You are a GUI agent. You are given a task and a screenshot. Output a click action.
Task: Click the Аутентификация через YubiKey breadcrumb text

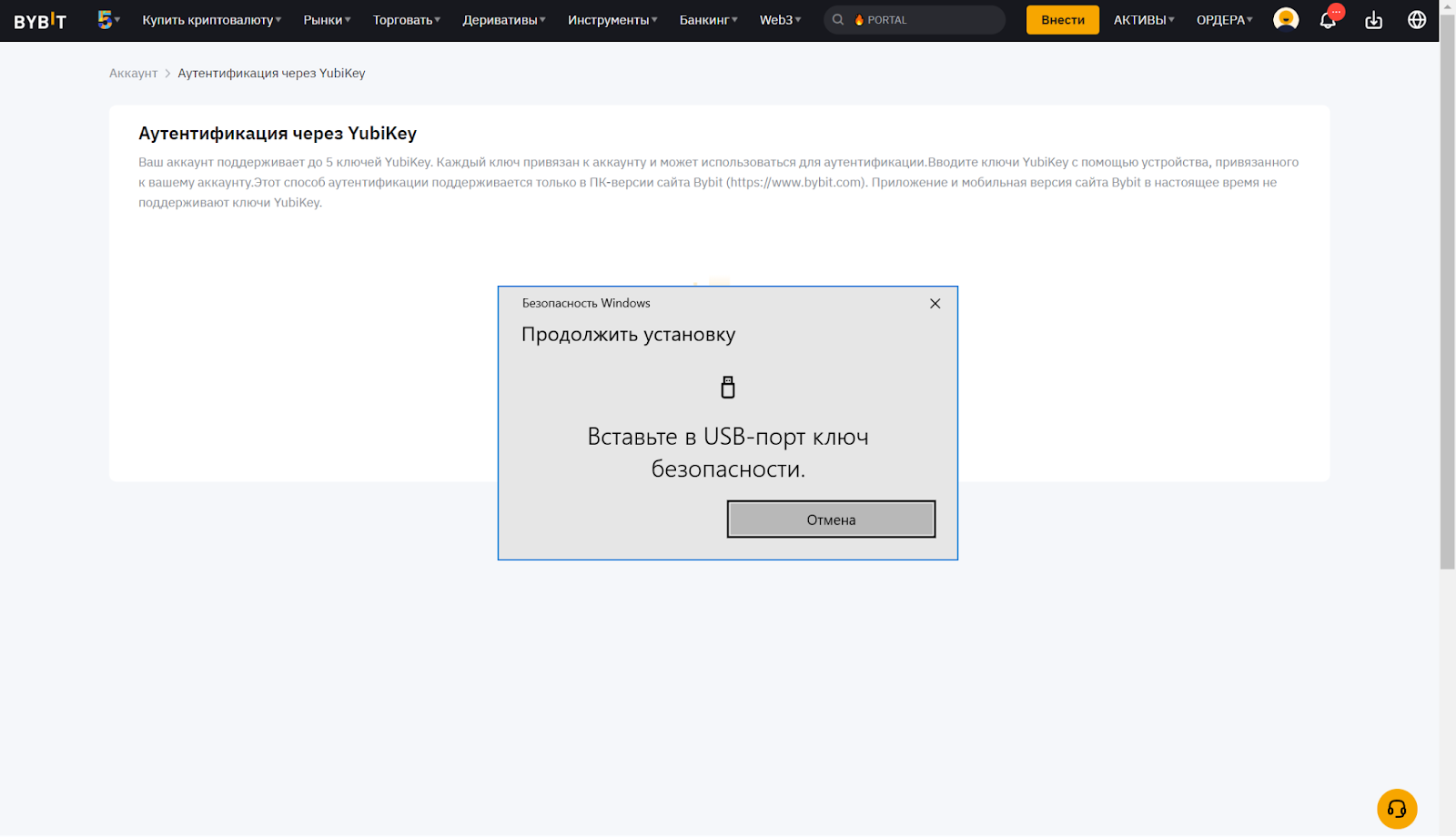click(x=271, y=73)
